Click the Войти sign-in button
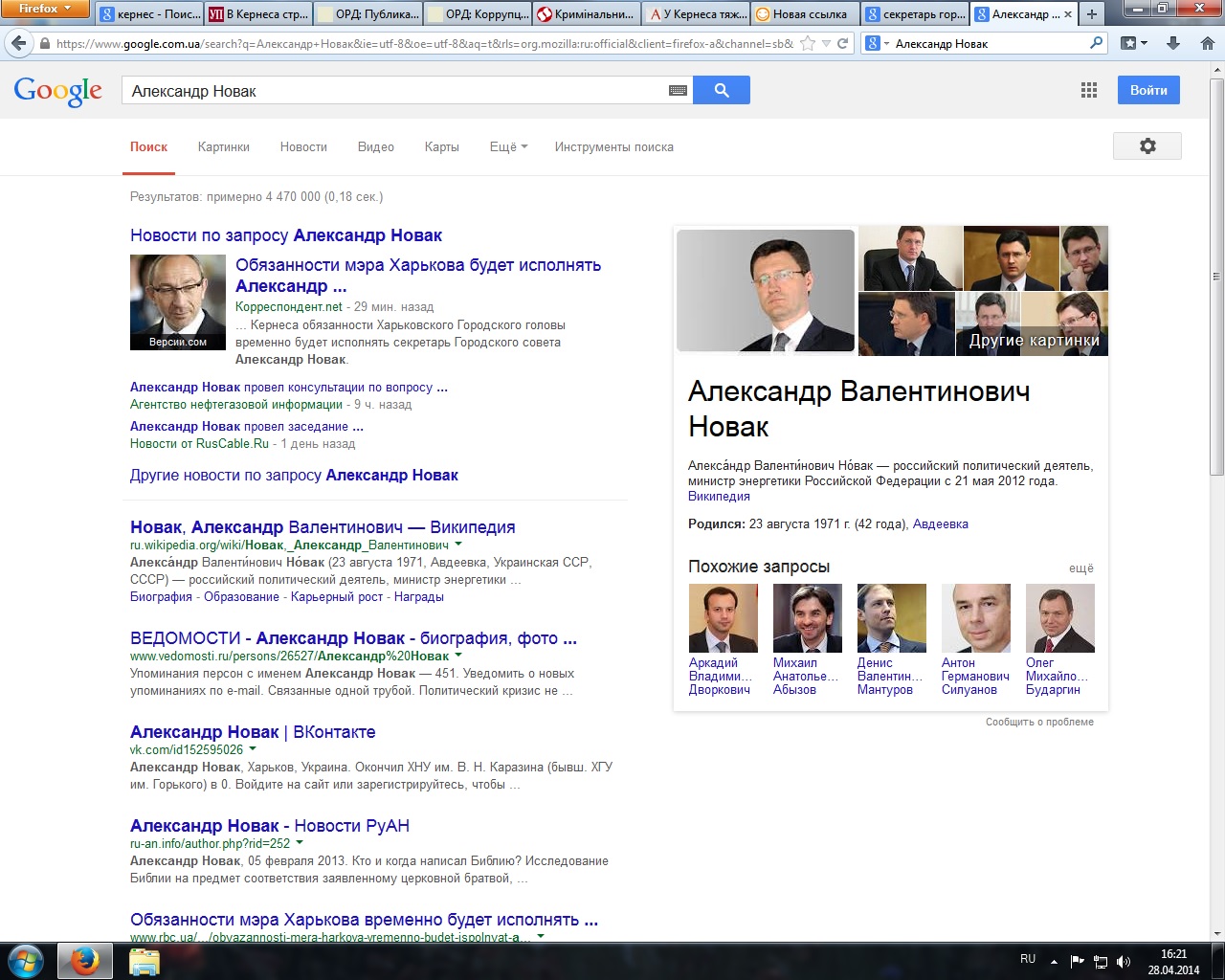This screenshot has height=980, width=1225. (1147, 90)
